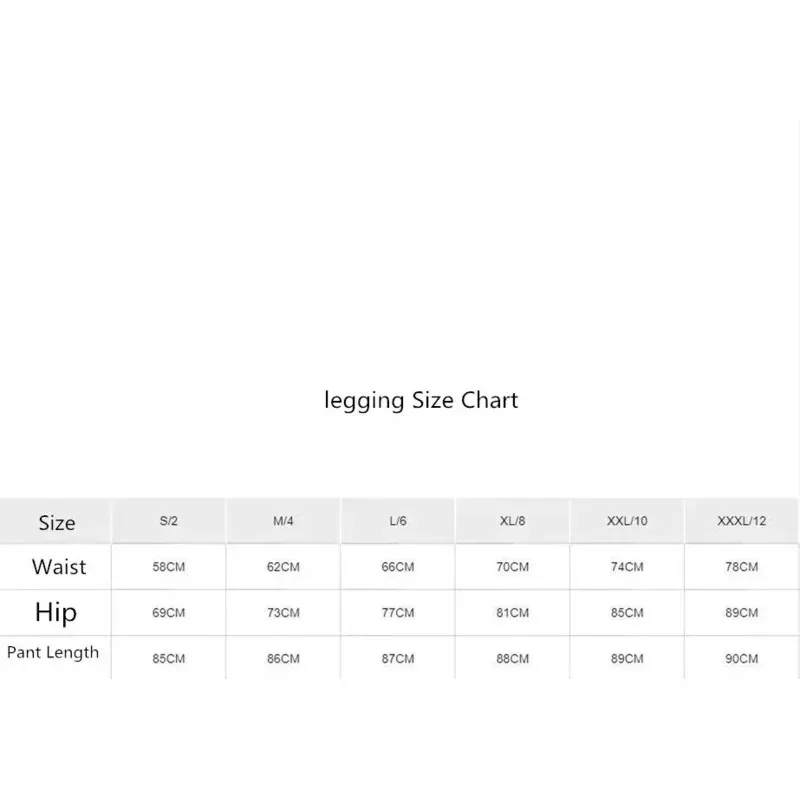The image size is (800, 800).
Task: Click the 78CM waist cell
Action: 741,567
